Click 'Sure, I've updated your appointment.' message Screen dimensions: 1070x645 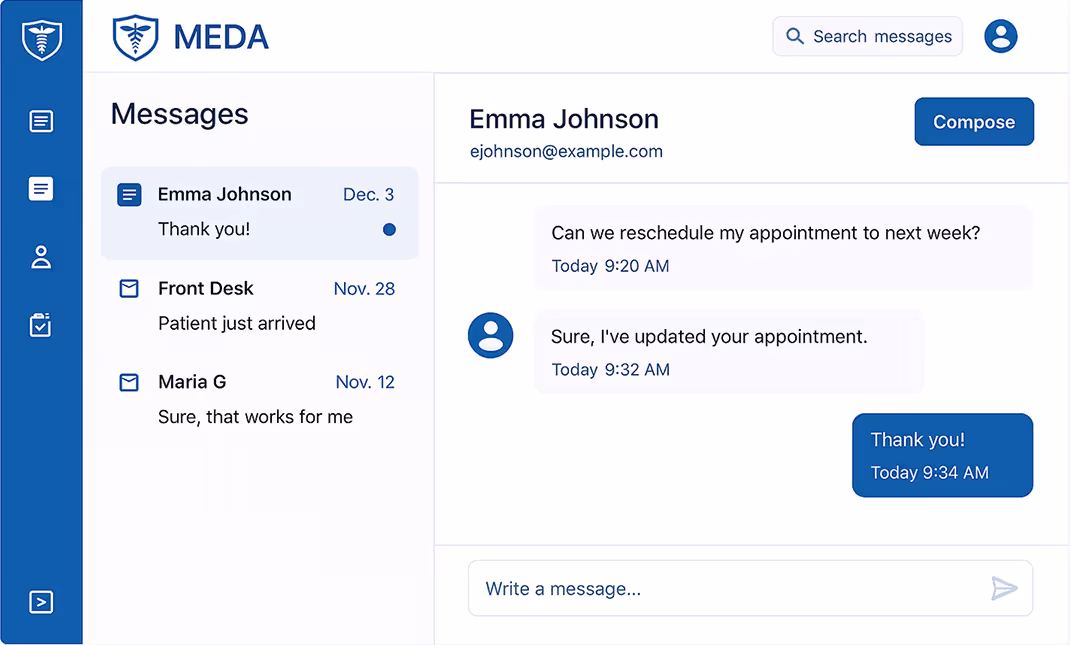pyautogui.click(x=709, y=336)
